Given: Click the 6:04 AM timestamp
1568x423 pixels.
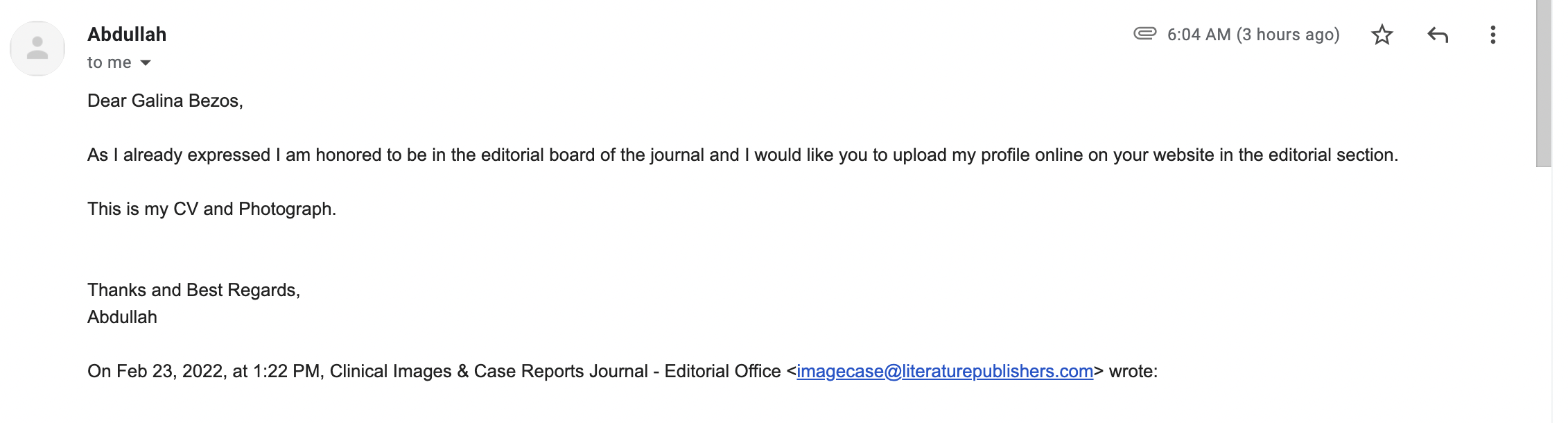Looking at the screenshot, I should [x=1253, y=35].
